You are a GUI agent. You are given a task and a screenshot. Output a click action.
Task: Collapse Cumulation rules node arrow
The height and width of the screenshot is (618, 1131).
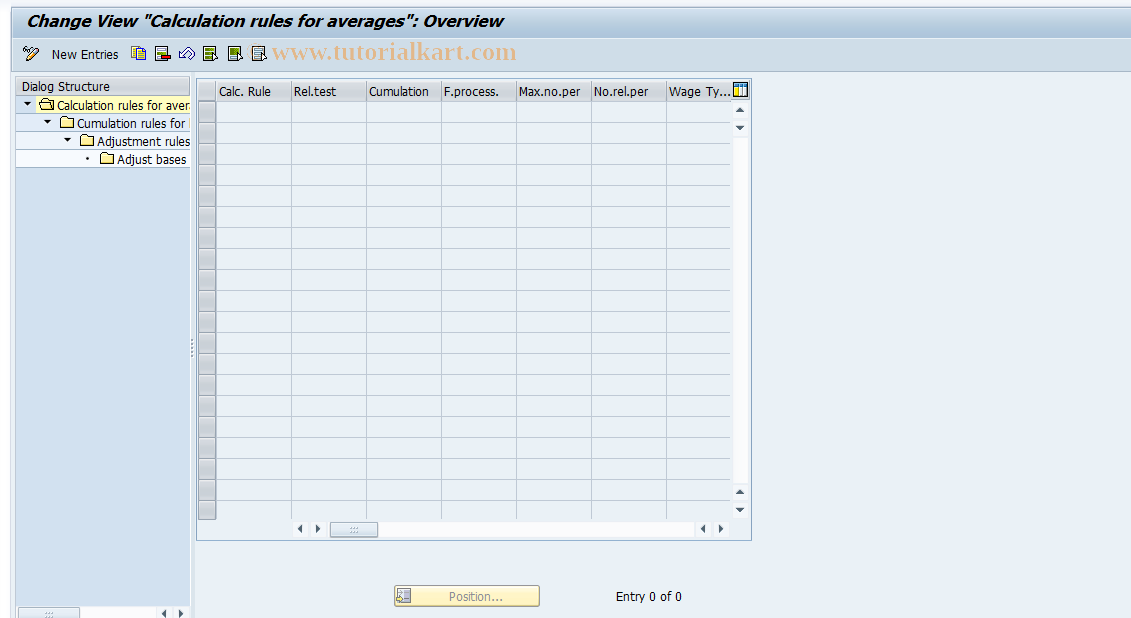(48, 123)
